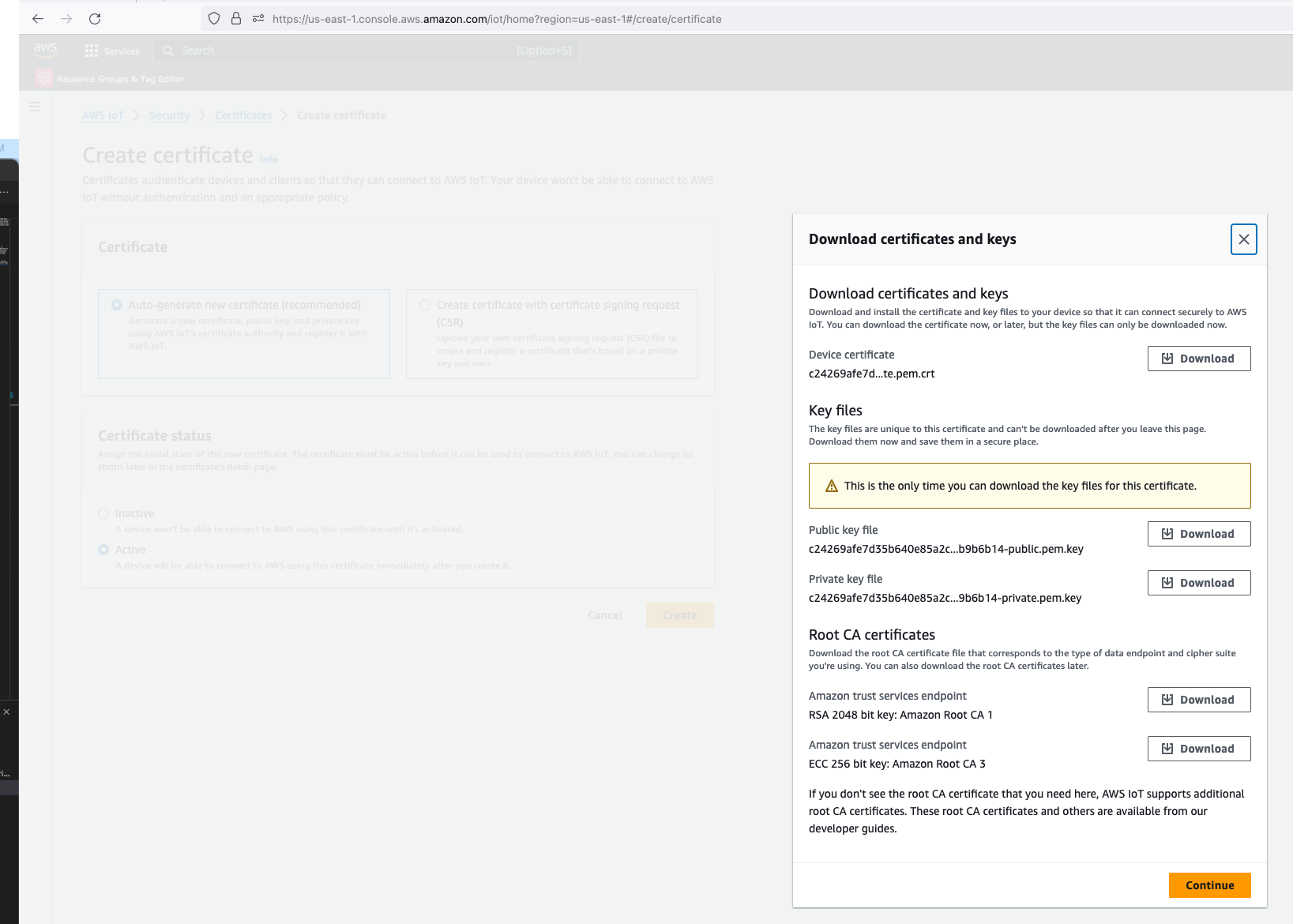Click the URL address bar
1293x924 pixels.
(x=496, y=19)
